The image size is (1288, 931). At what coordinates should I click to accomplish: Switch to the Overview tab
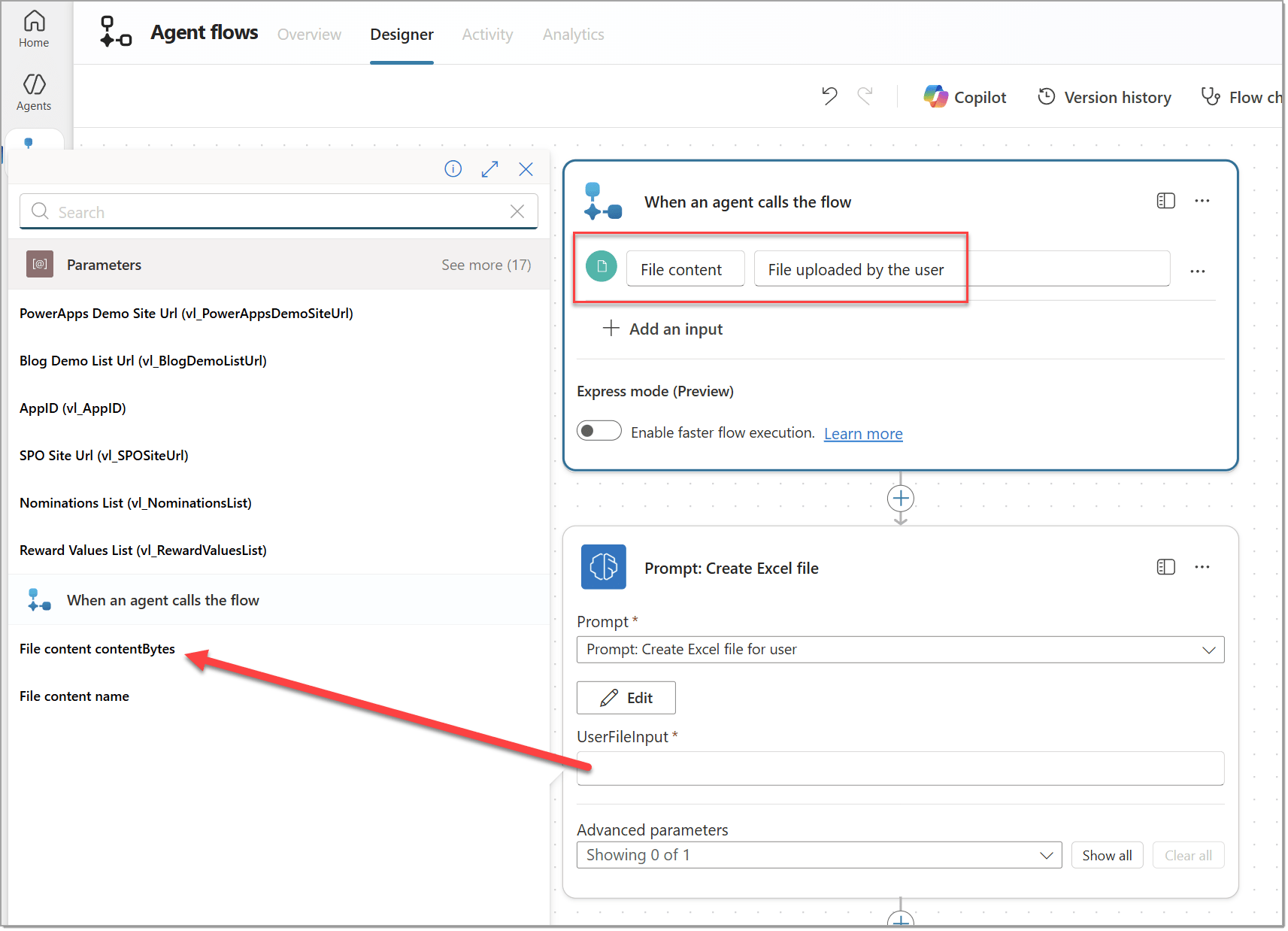point(309,35)
